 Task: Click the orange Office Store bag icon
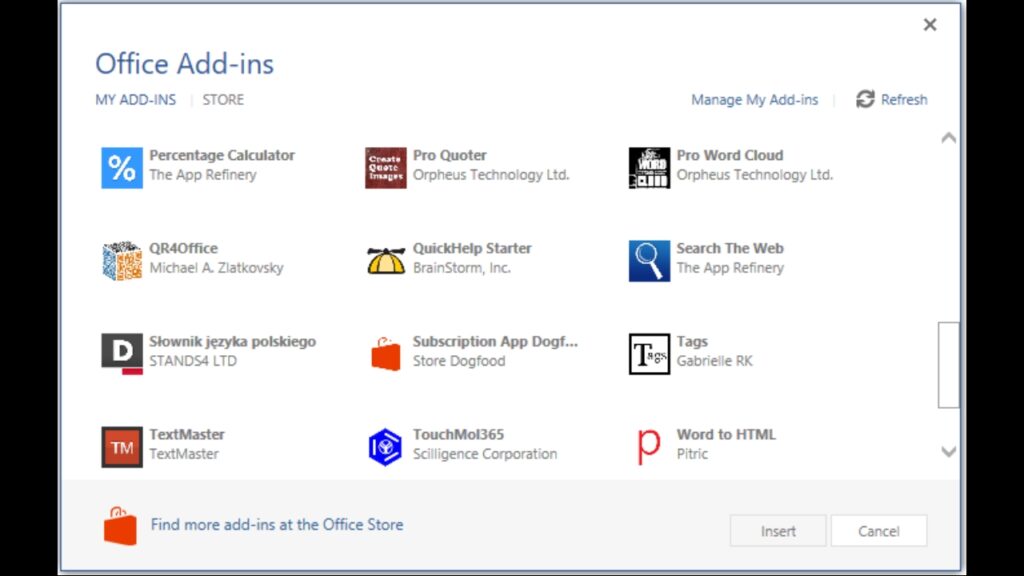pos(119,524)
